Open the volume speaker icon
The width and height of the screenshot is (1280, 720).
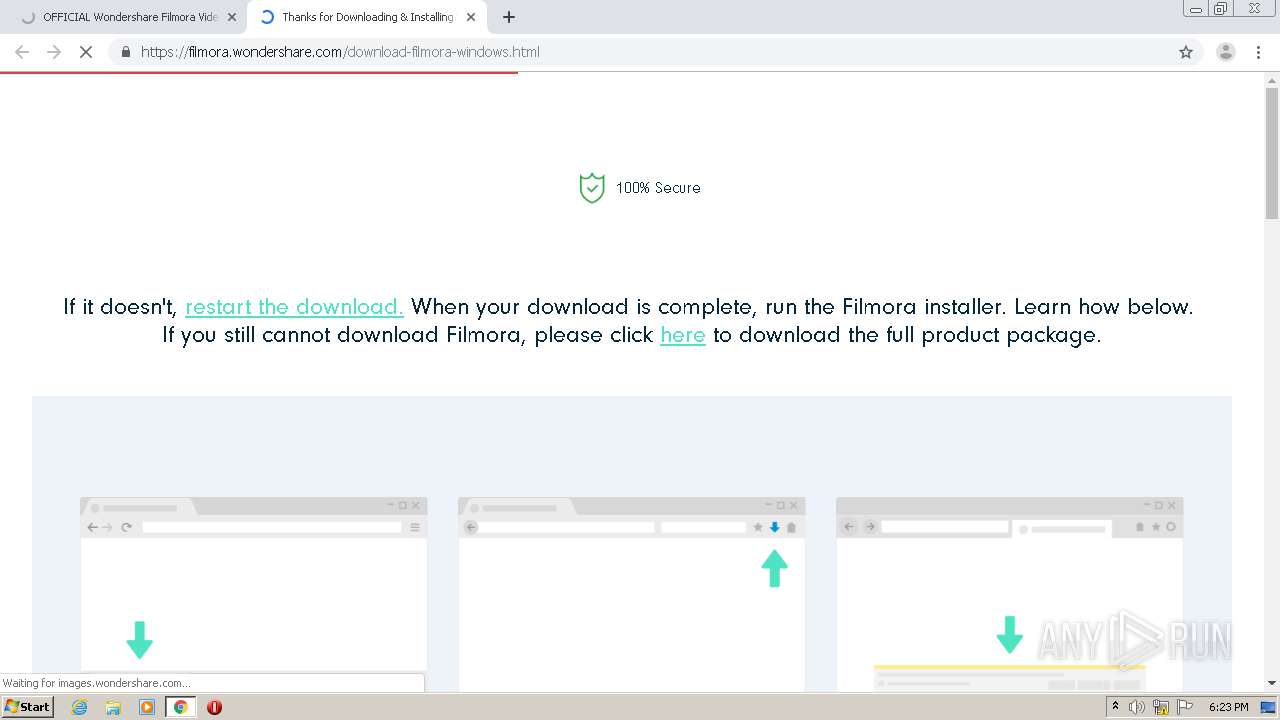click(x=1137, y=707)
